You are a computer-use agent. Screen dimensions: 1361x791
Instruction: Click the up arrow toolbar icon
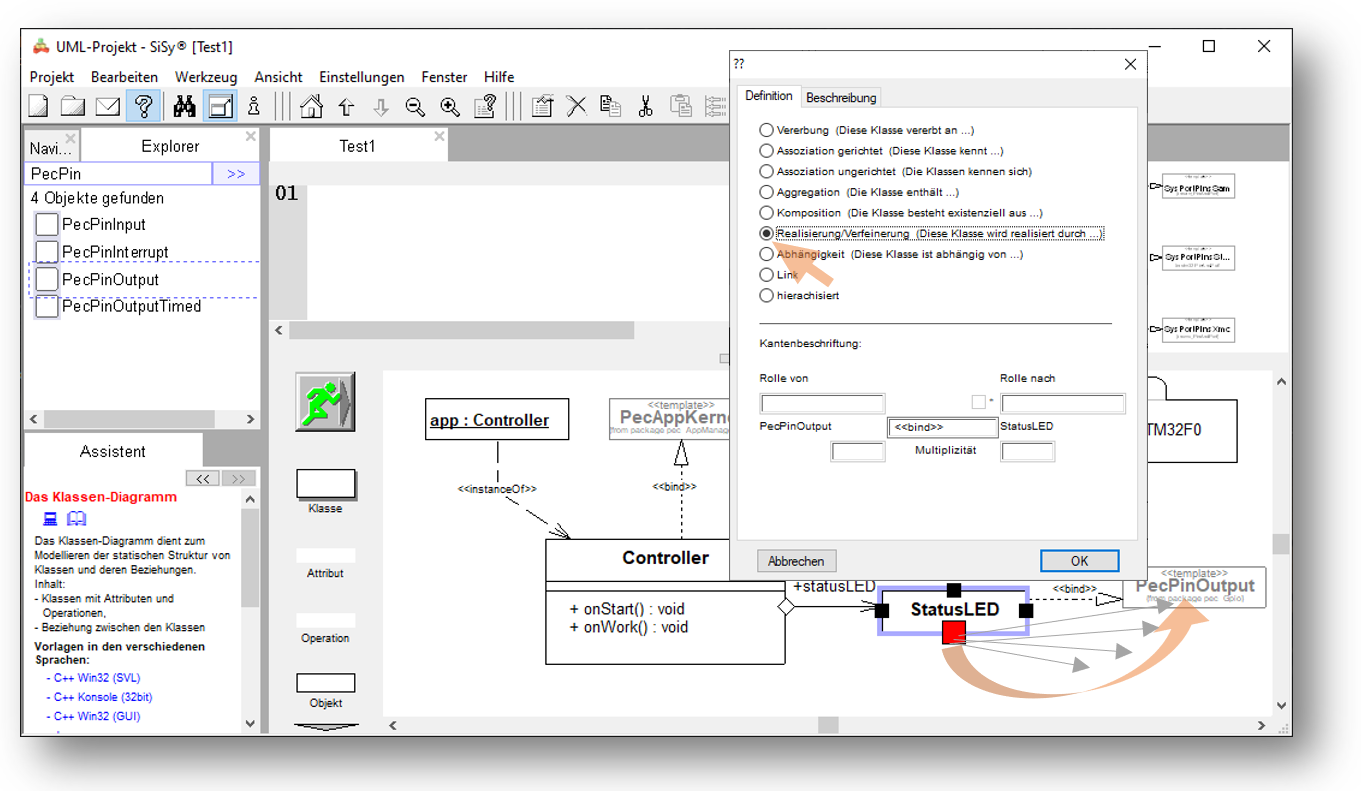click(346, 106)
